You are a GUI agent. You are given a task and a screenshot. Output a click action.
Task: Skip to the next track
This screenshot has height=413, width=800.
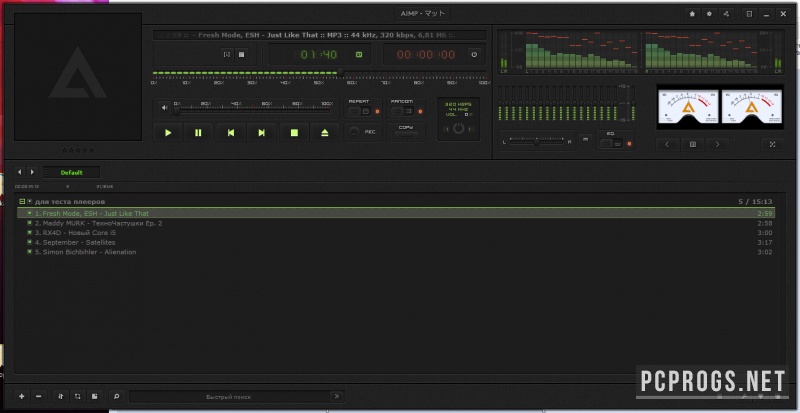[x=261, y=133]
